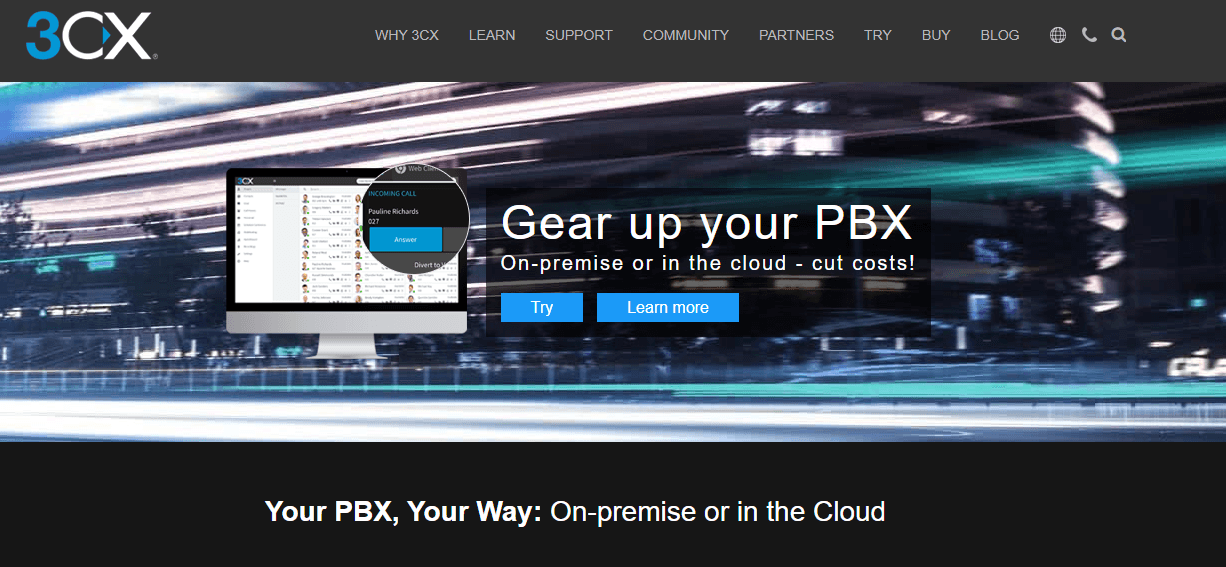Open the LEARN menu item
1226x567 pixels.
(492, 35)
